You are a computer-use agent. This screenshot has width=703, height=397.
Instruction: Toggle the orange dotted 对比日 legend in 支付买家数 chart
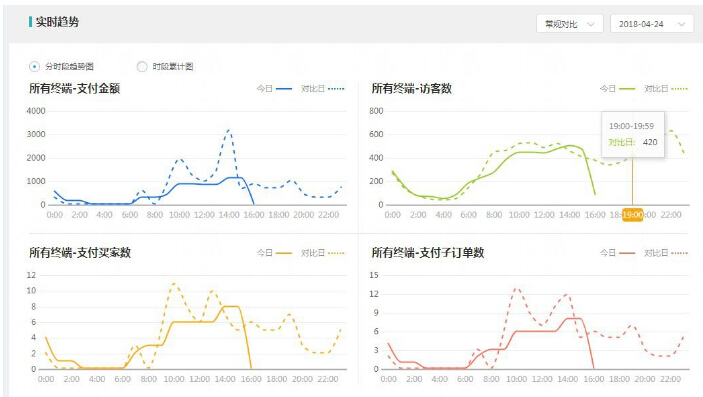pyautogui.click(x=322, y=253)
